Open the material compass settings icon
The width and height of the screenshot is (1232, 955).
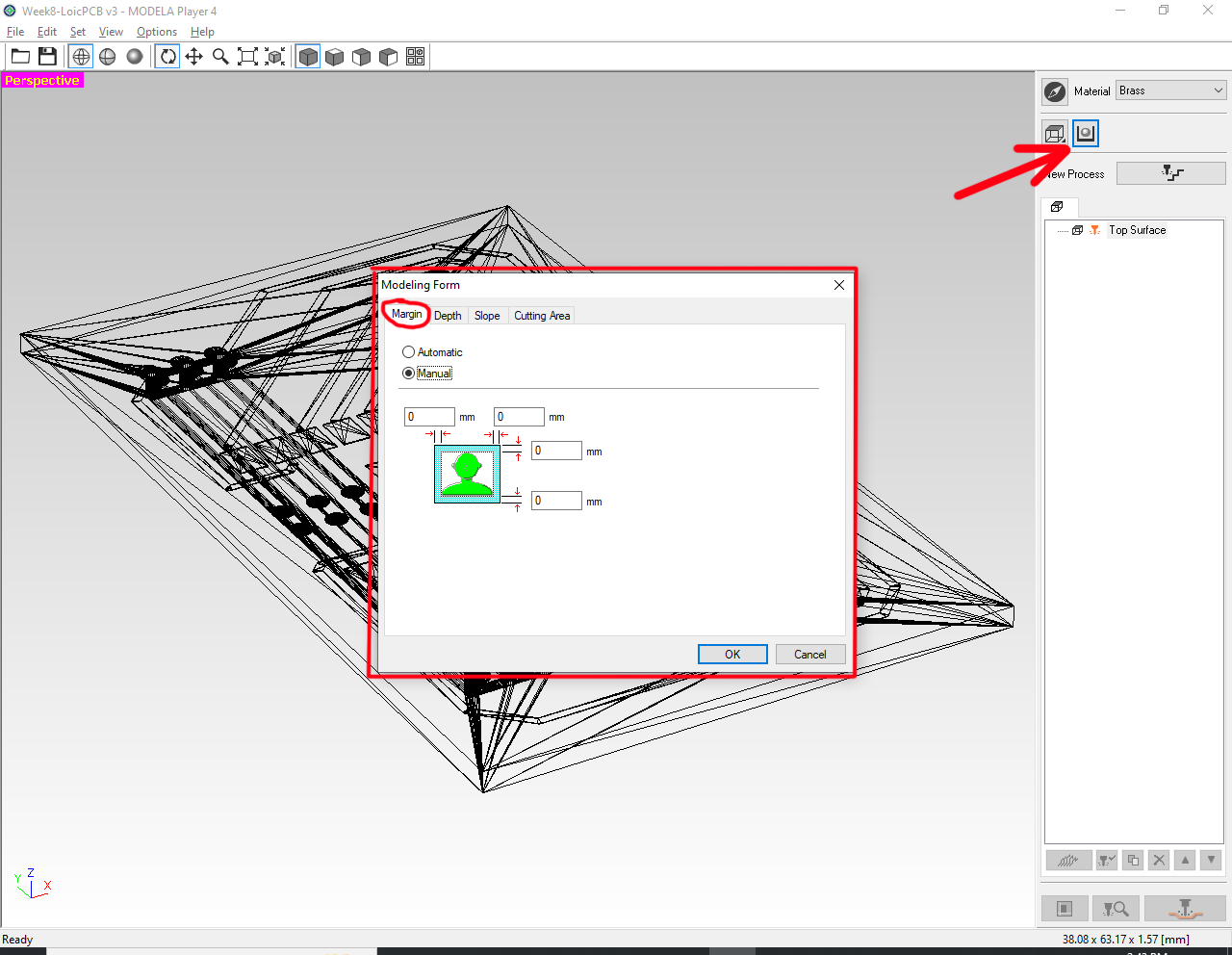click(1055, 91)
